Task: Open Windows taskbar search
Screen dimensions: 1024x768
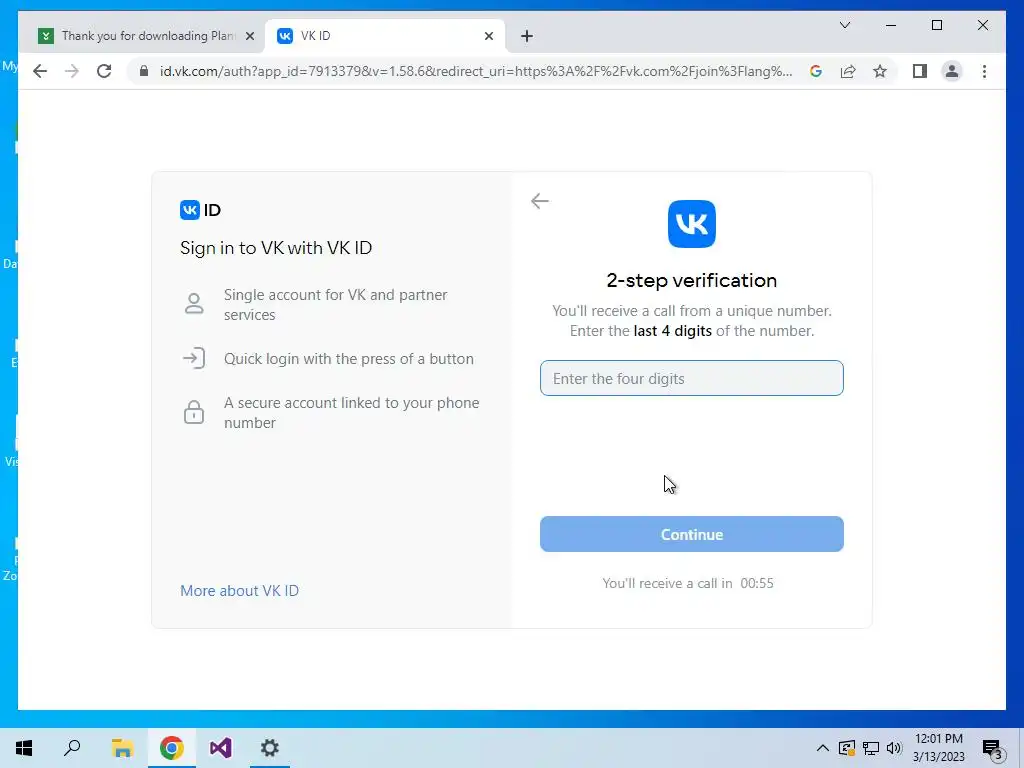Action: [x=72, y=748]
